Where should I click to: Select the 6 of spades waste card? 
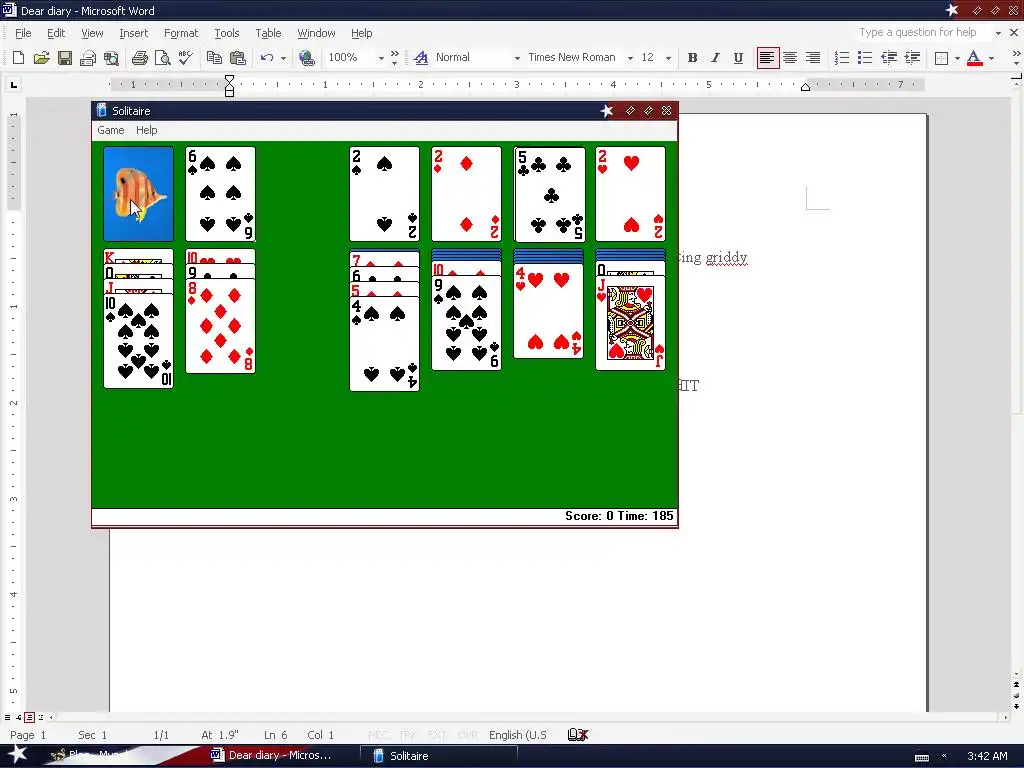tap(220, 194)
